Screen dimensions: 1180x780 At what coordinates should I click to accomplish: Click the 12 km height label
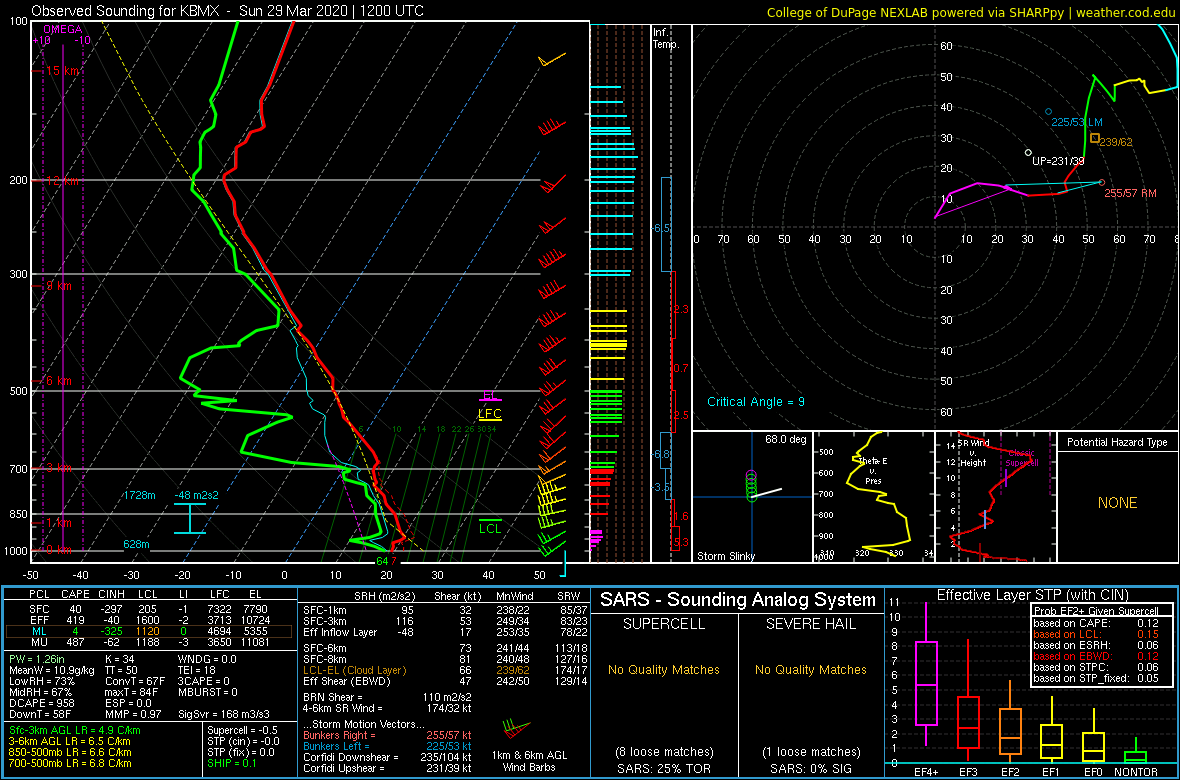click(x=62, y=181)
